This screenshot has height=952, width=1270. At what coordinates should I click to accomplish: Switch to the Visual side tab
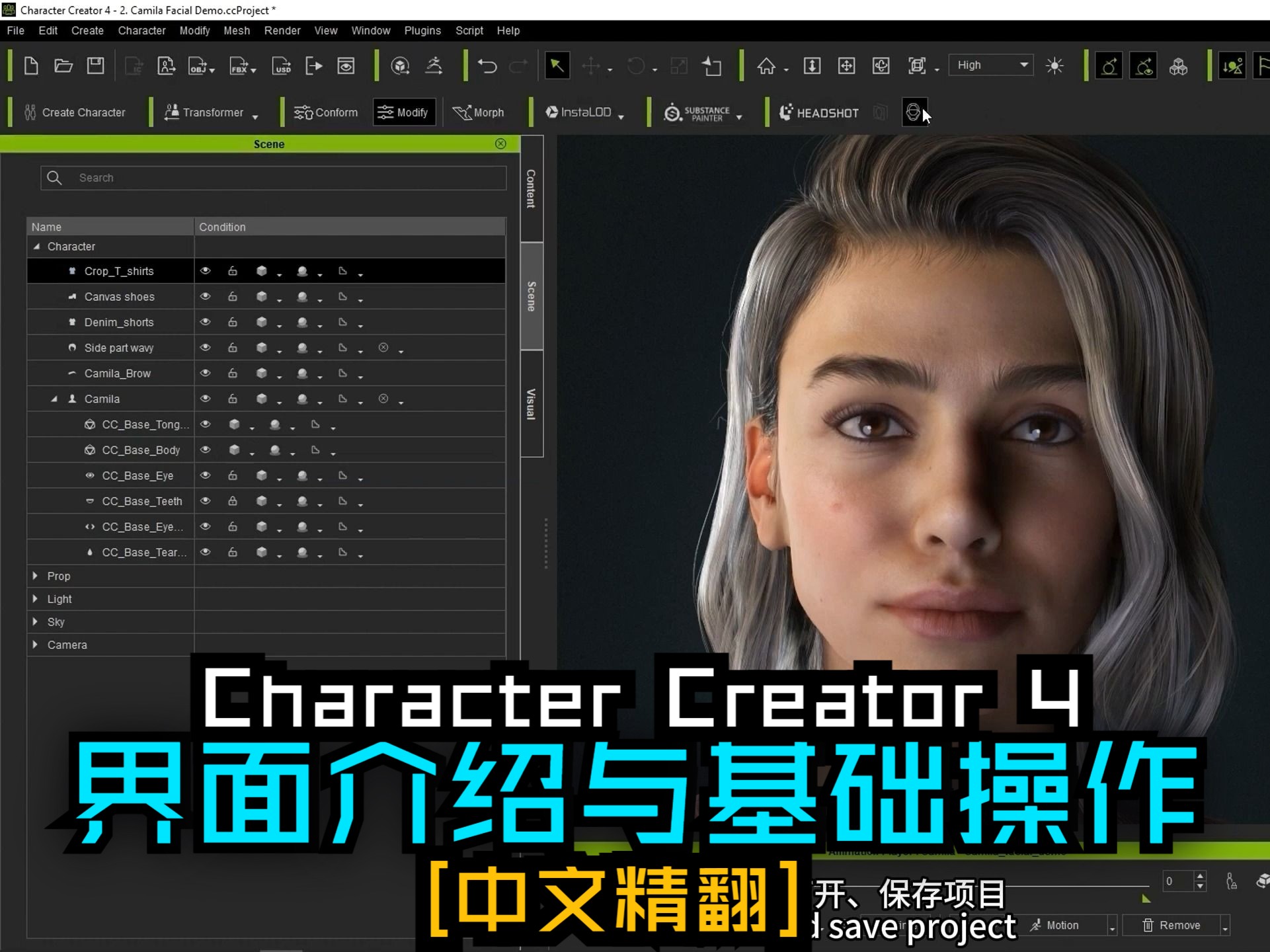pos(531,404)
